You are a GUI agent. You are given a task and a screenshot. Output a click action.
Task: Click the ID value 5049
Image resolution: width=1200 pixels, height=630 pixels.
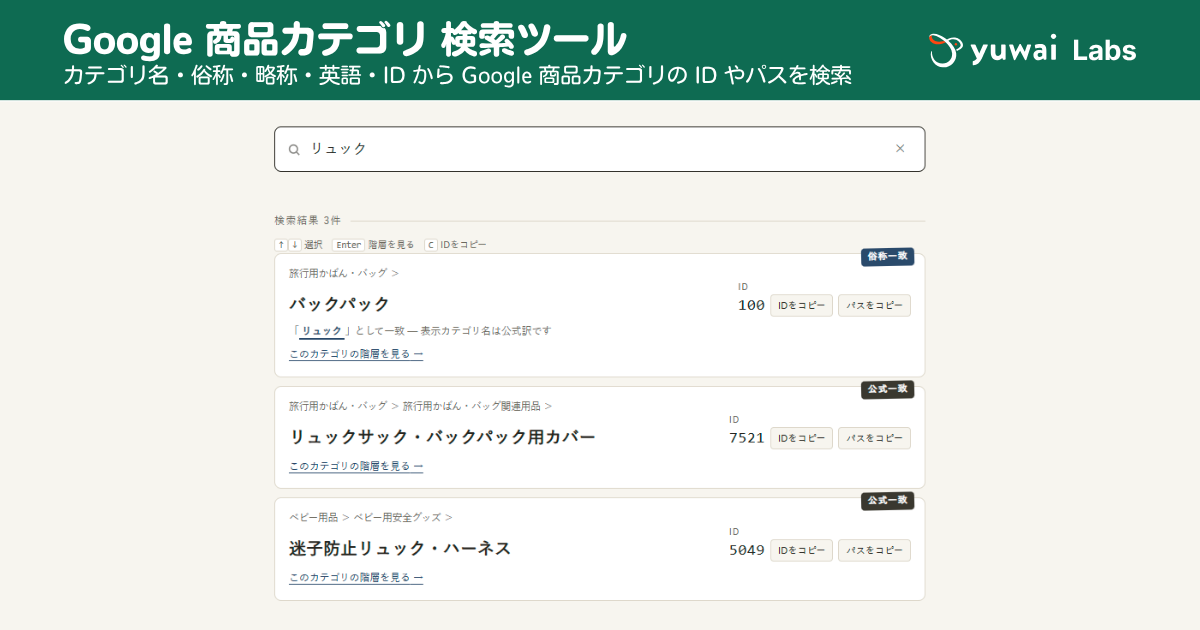tap(747, 550)
